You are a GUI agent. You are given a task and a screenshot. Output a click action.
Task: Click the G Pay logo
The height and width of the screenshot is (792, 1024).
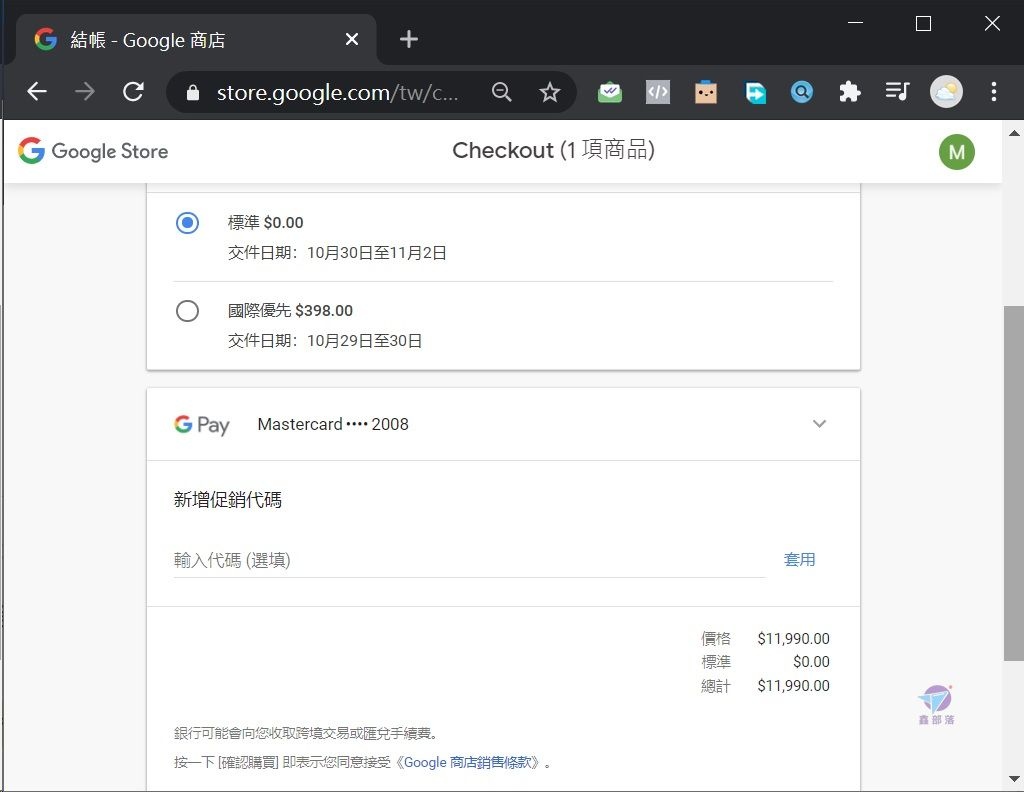[202, 425]
